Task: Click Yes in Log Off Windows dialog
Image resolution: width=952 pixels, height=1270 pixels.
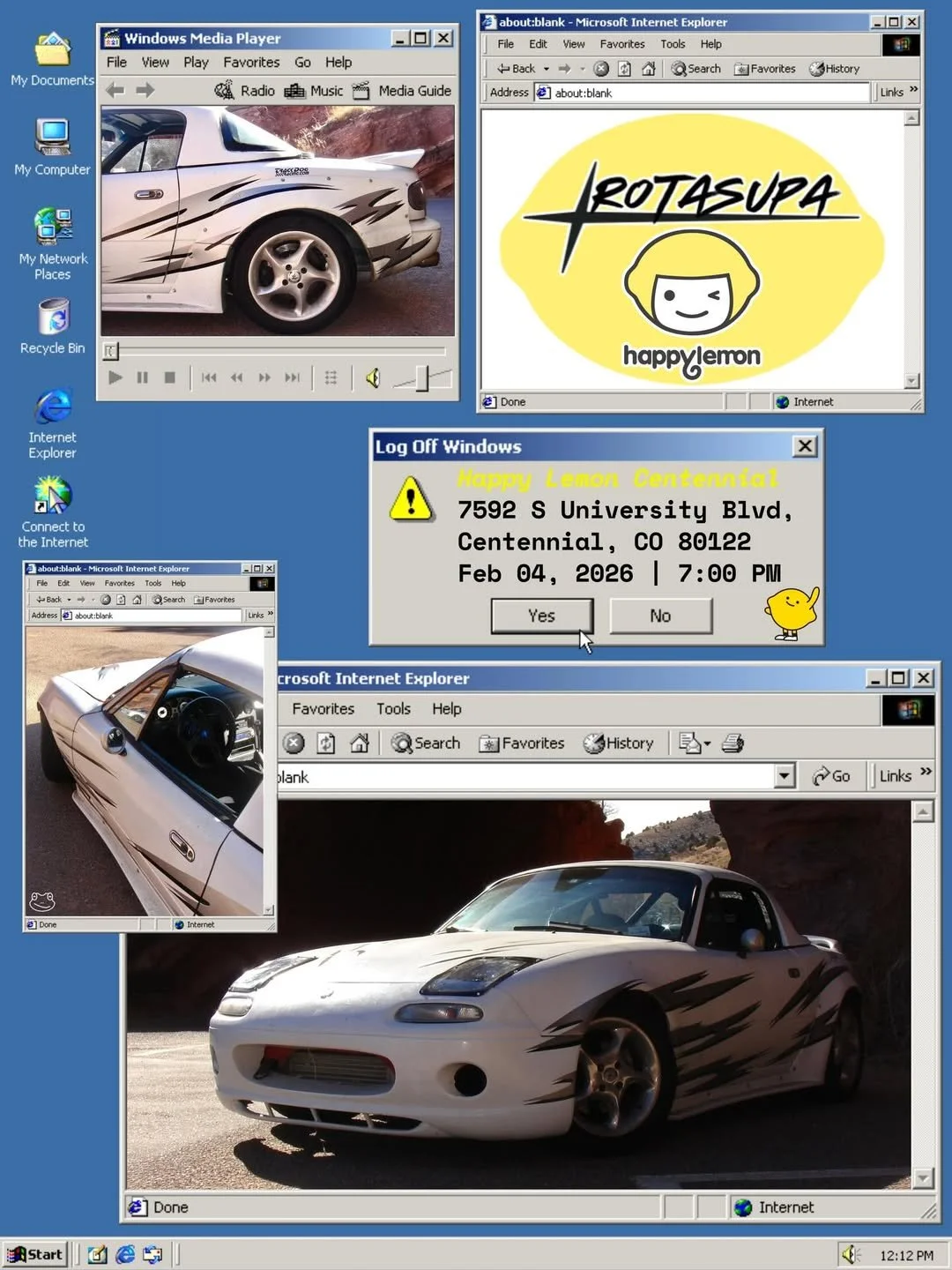Action: (542, 616)
